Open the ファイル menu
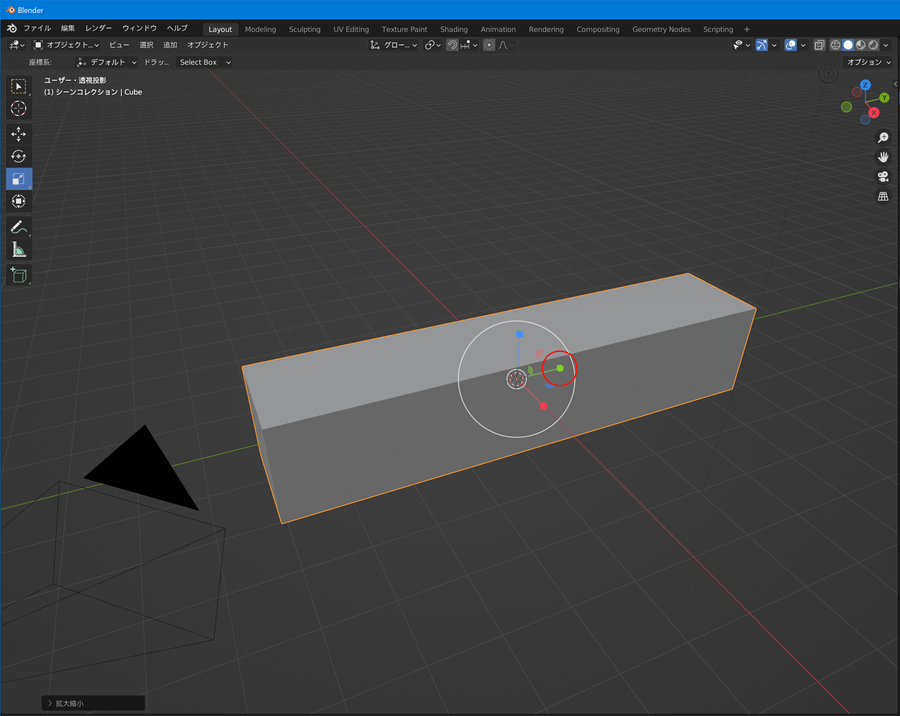The width and height of the screenshot is (900, 716). click(37, 29)
